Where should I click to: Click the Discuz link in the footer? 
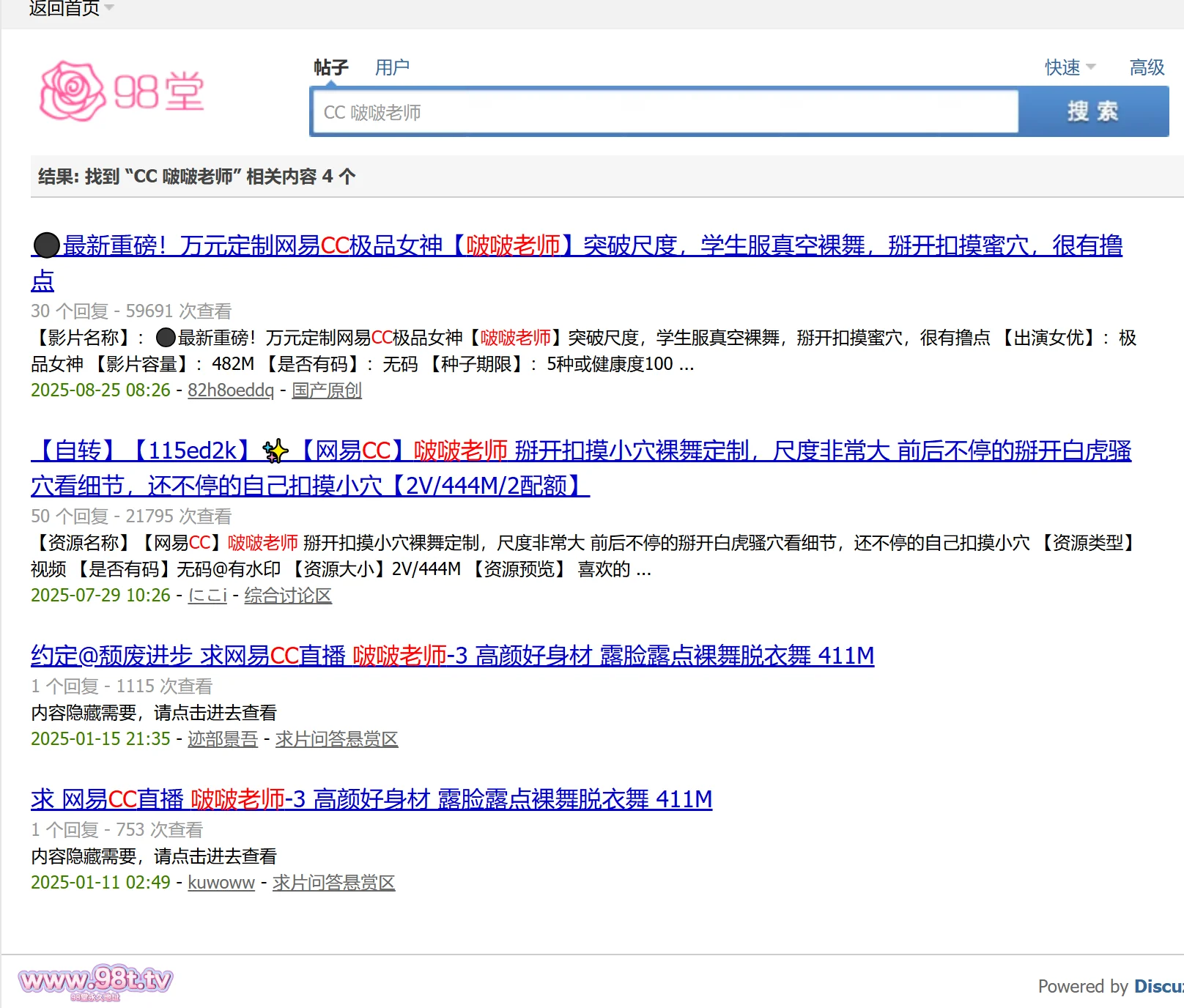tap(1158, 987)
